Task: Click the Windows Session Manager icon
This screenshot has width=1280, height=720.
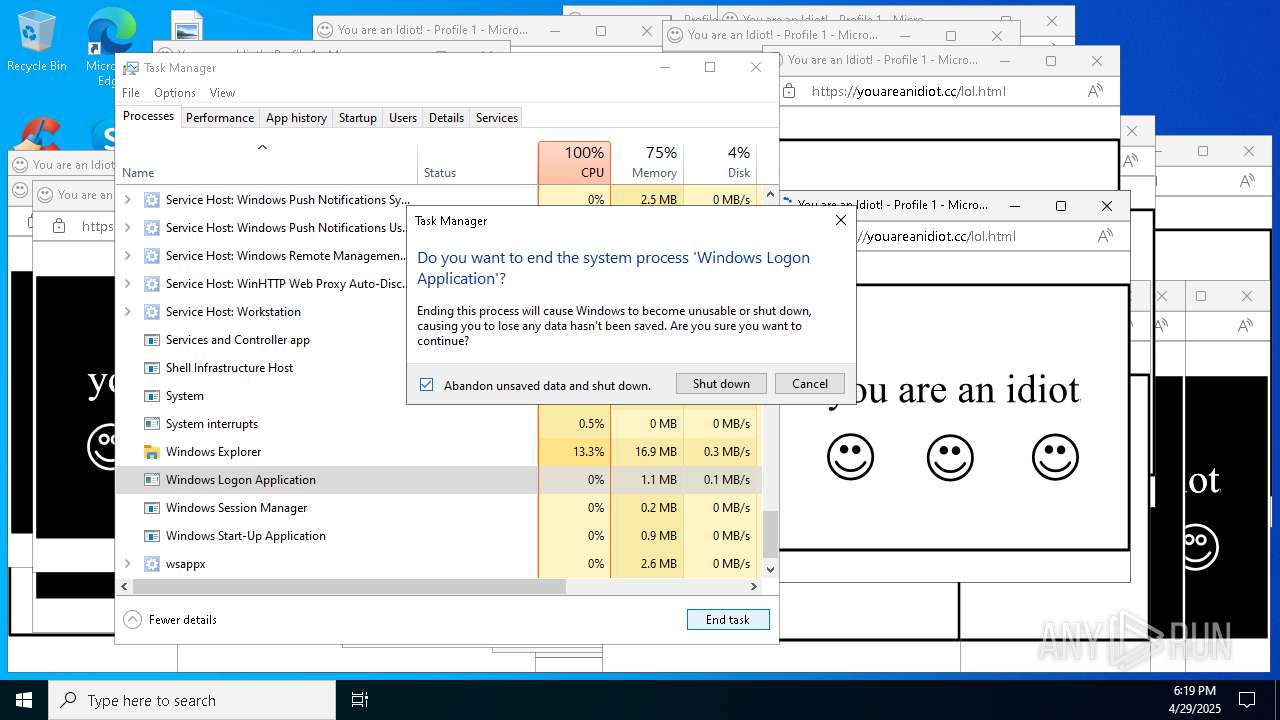Action: (x=152, y=508)
